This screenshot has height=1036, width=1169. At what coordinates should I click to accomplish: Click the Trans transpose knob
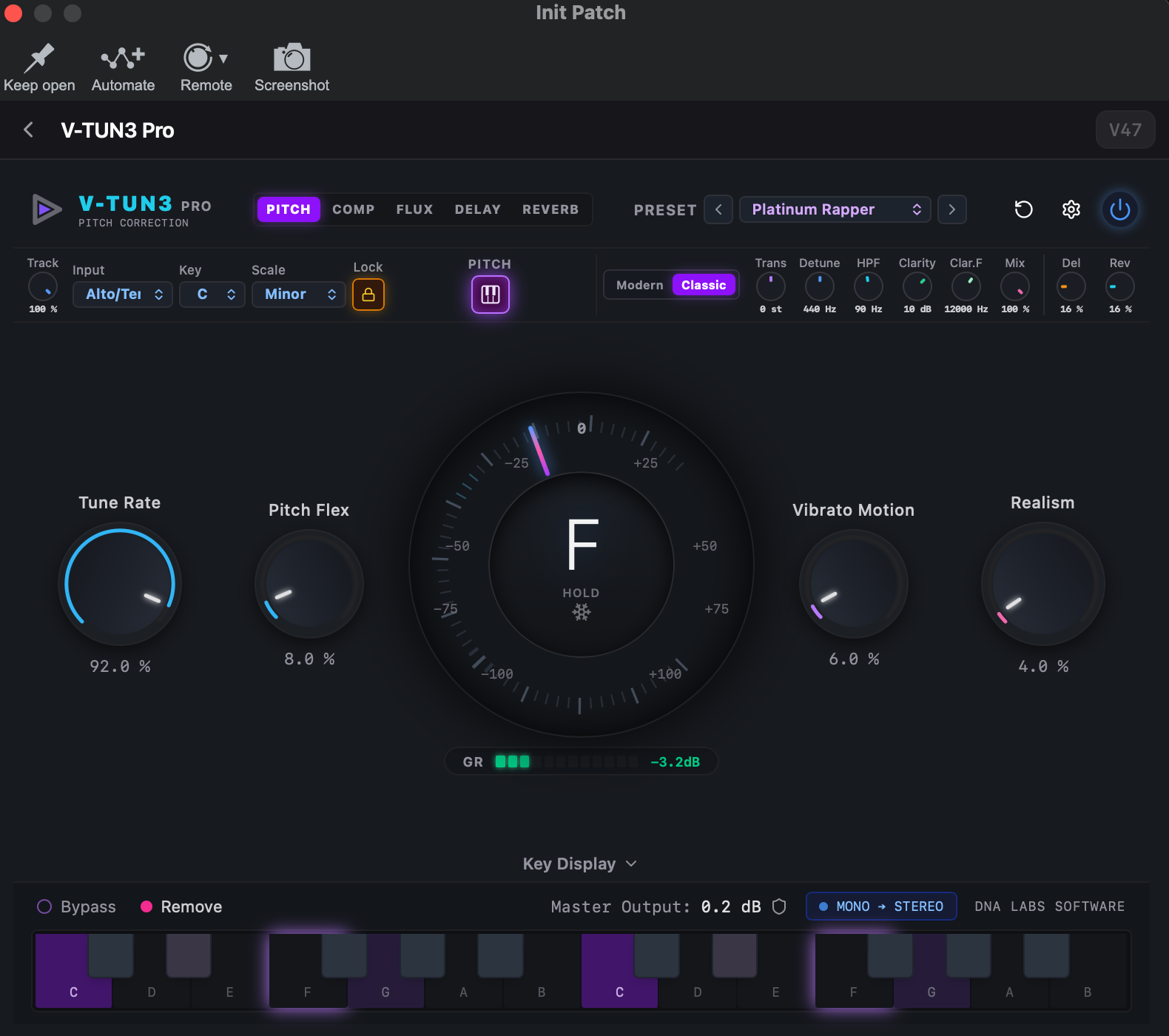pos(771,286)
